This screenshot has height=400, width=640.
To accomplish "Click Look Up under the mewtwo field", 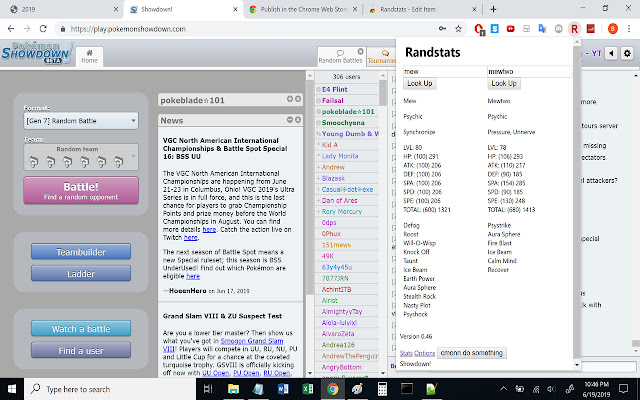I will [504, 83].
